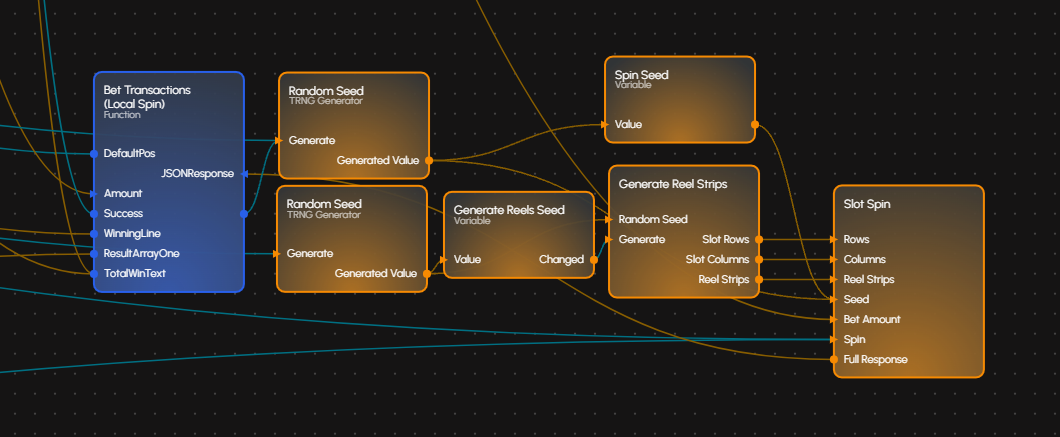The image size is (1060, 437).
Task: Click Generated Value output port on top Random Seed
Action: [x=429, y=160]
